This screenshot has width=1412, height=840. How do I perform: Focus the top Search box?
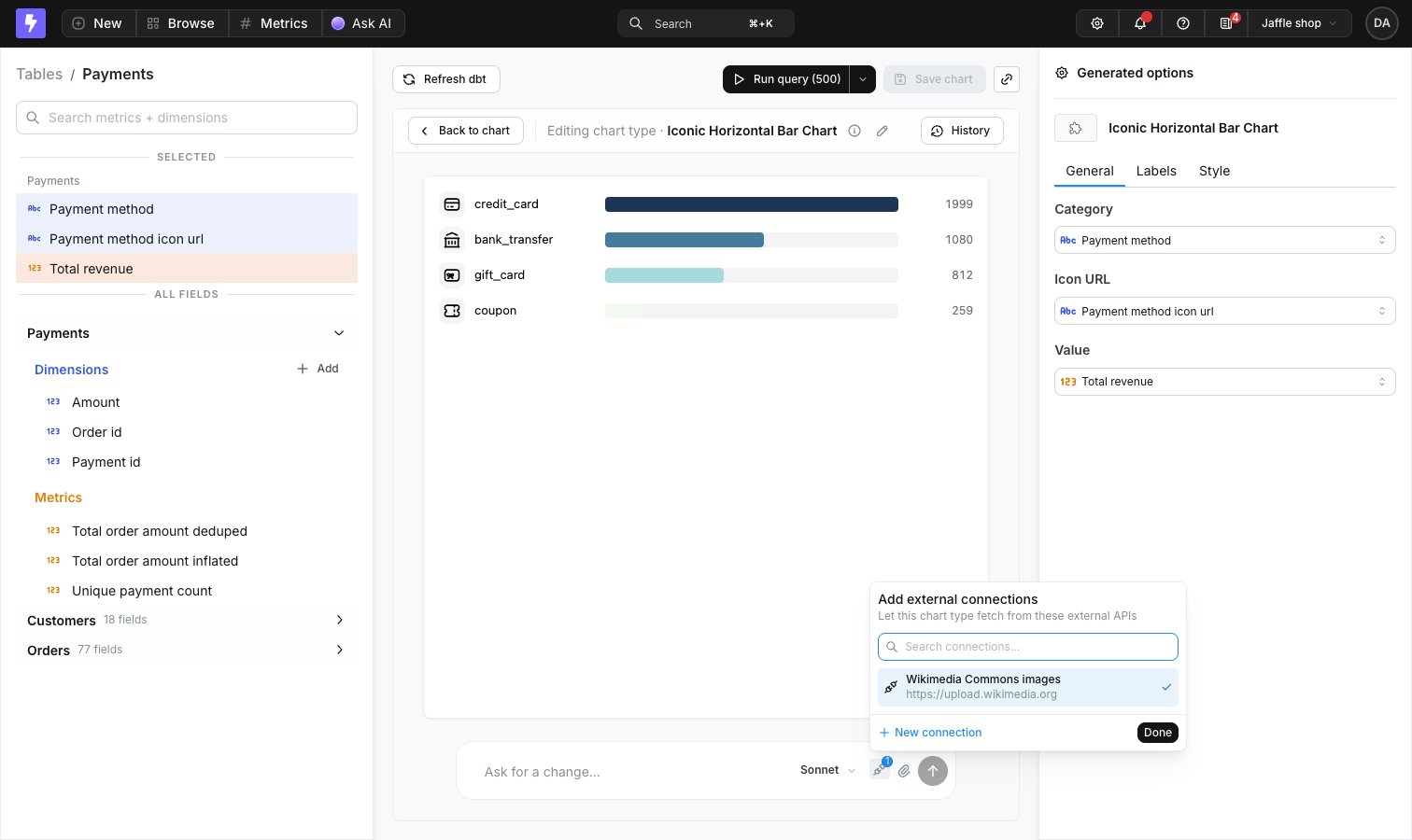click(x=706, y=23)
